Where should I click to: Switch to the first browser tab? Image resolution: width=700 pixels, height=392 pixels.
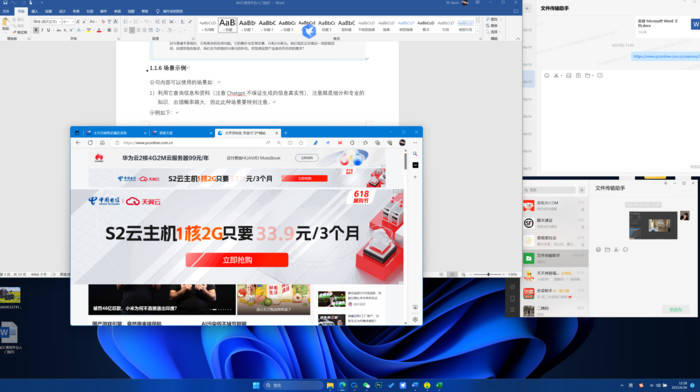(x=116, y=133)
